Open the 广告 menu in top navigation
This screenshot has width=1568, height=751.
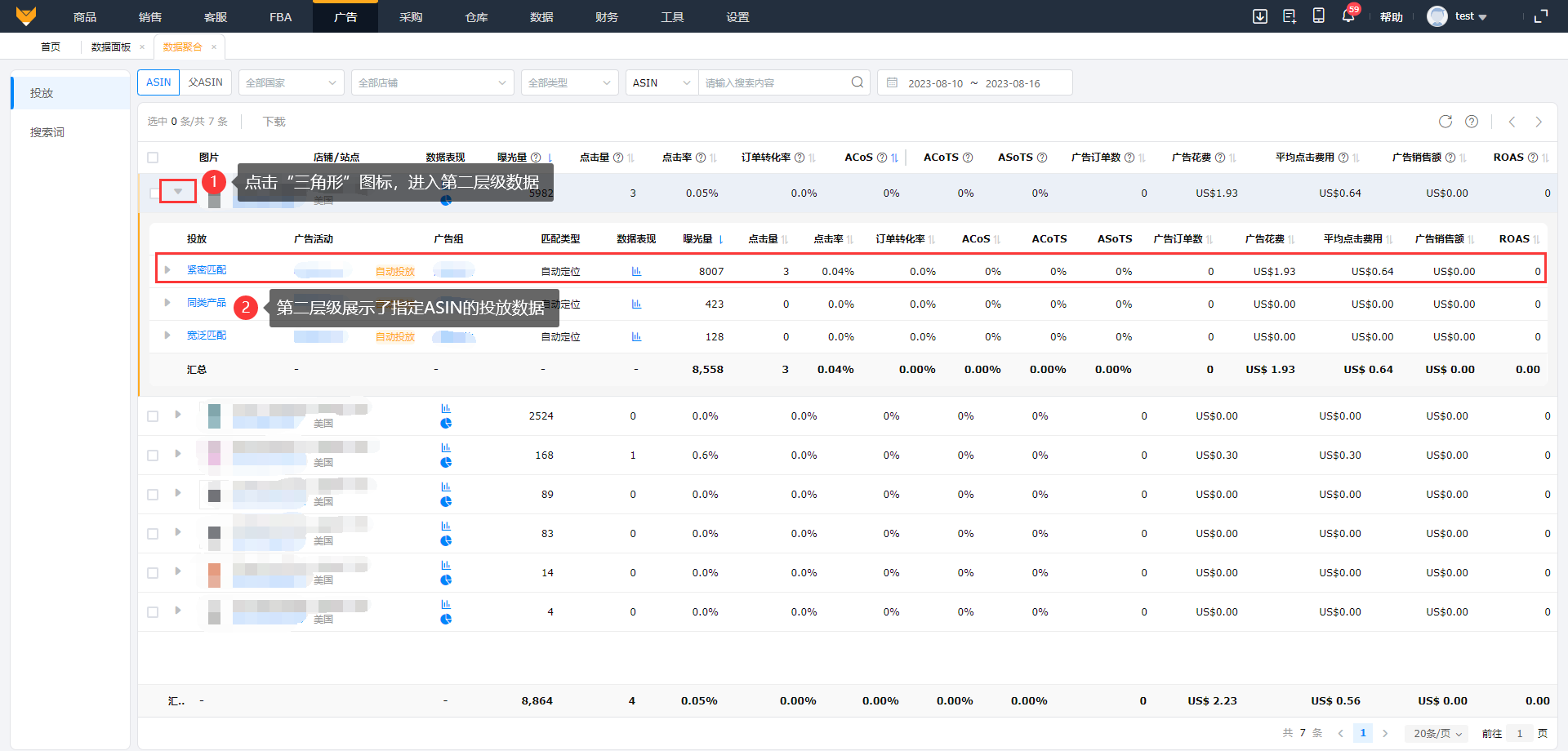click(x=345, y=17)
